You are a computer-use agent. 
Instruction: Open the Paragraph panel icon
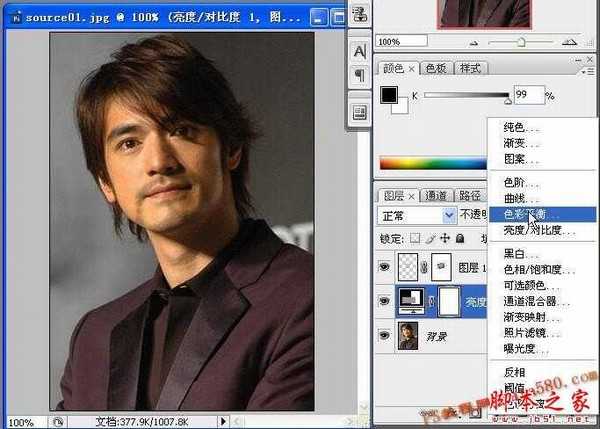click(358, 76)
